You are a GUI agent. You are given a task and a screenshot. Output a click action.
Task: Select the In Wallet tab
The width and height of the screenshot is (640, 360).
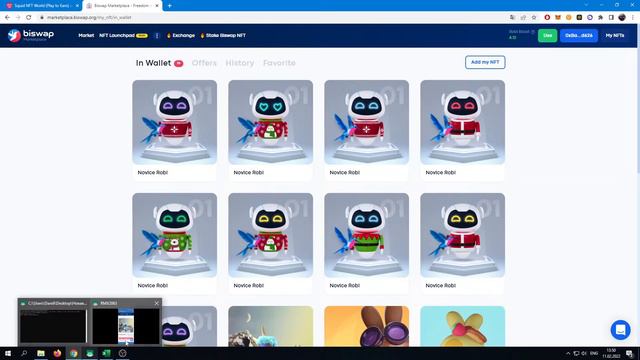(x=159, y=63)
